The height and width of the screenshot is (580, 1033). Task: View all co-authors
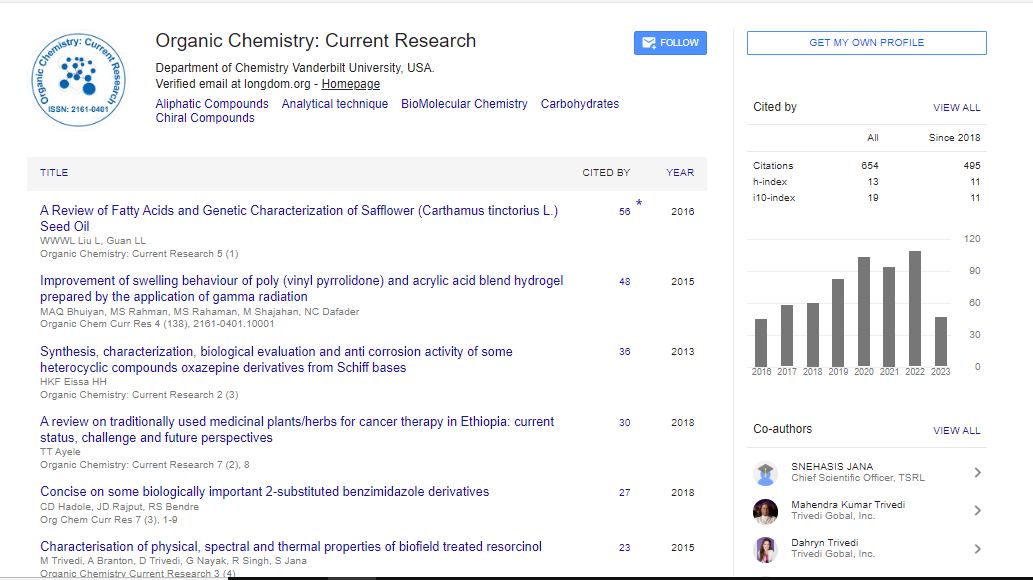(956, 431)
